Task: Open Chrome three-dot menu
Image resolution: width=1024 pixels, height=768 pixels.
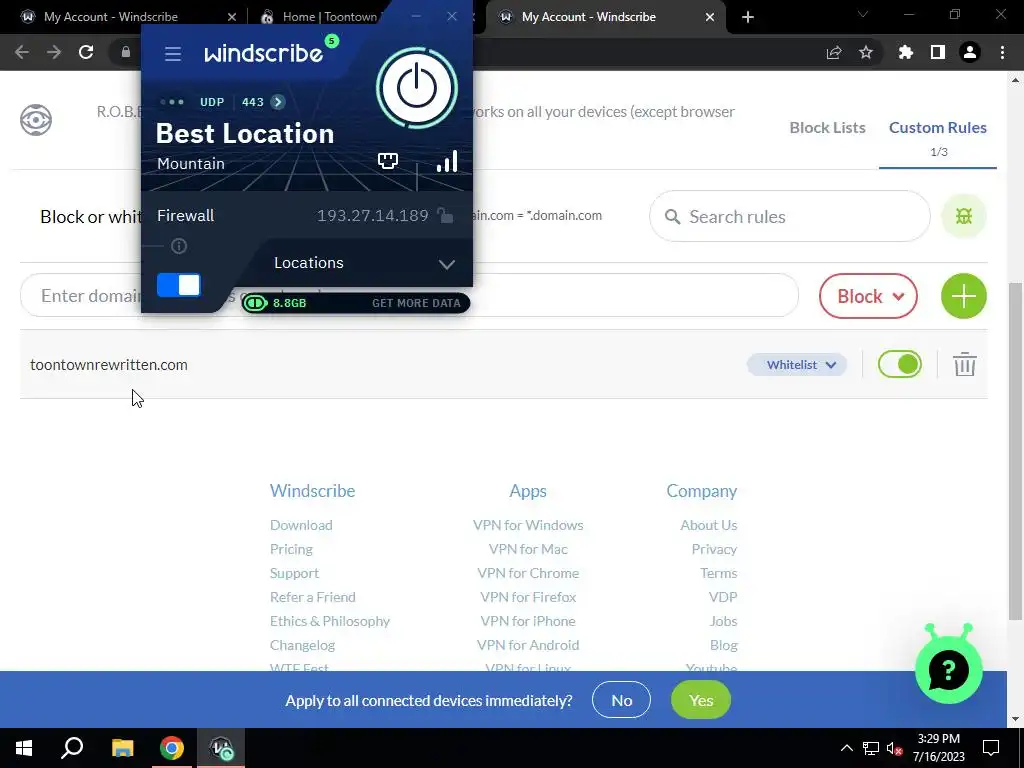Action: [1002, 52]
